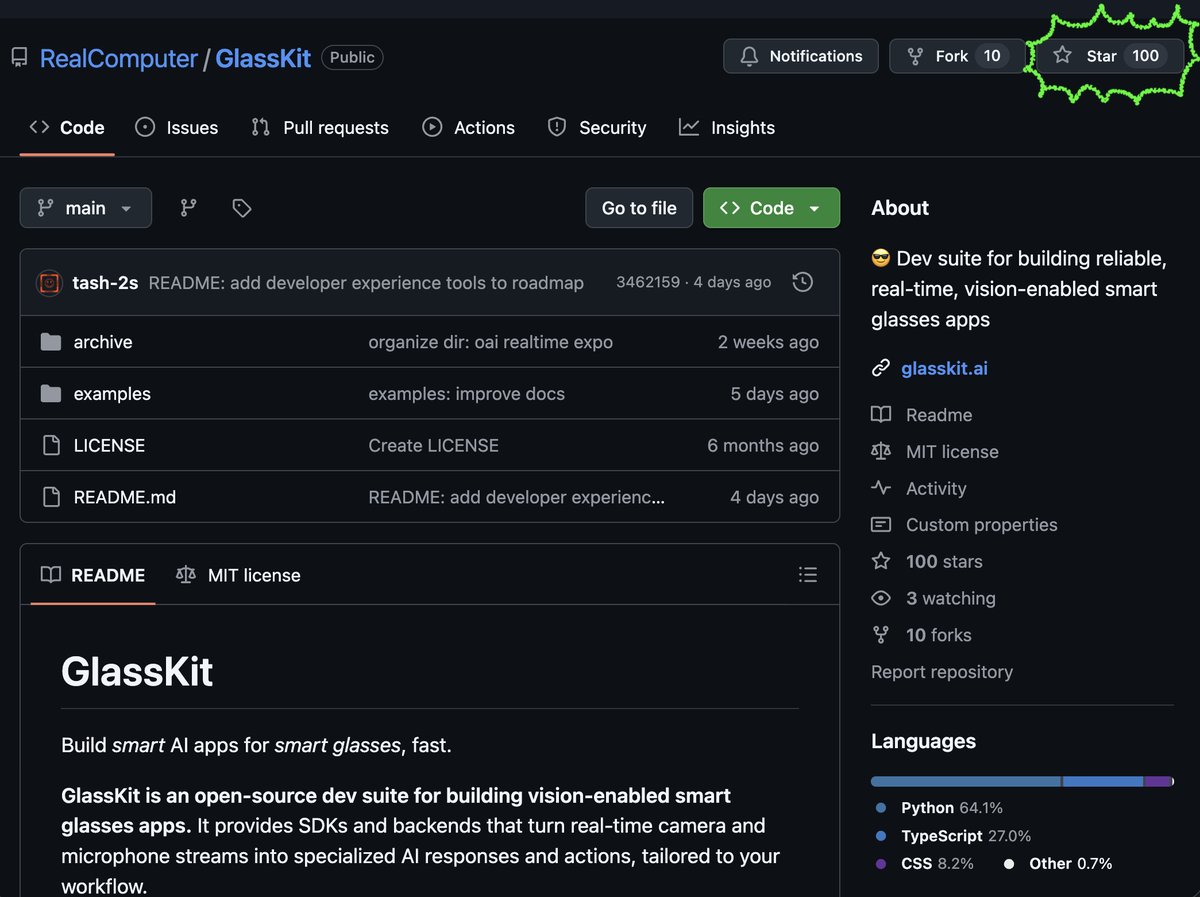Click TypeScript 27.0% language entry
Viewport: 1200px width, 897px height.
(x=953, y=835)
